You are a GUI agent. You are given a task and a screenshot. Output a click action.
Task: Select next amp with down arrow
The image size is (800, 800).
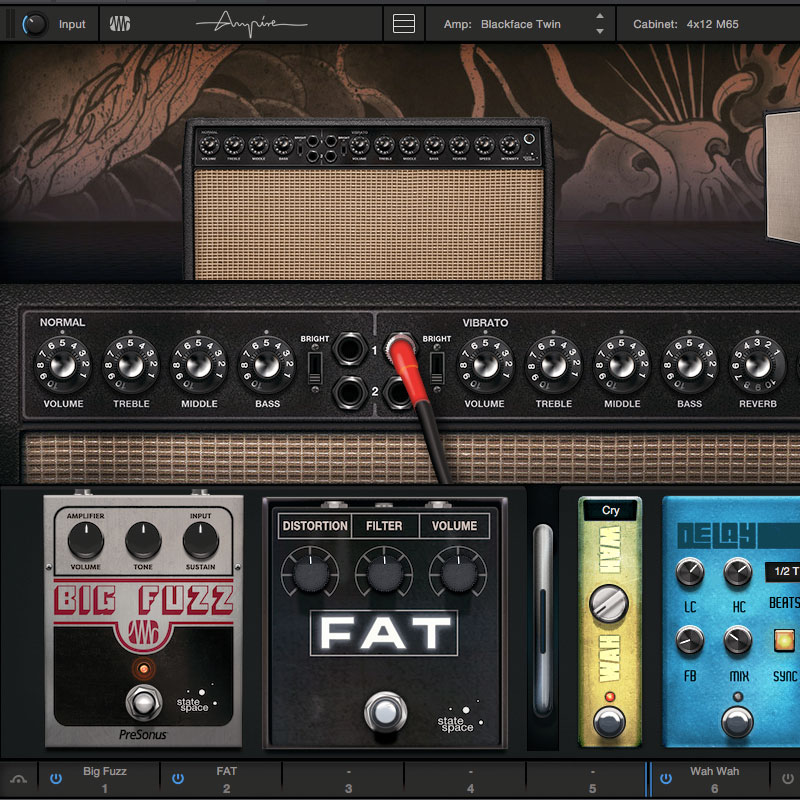tap(600, 32)
